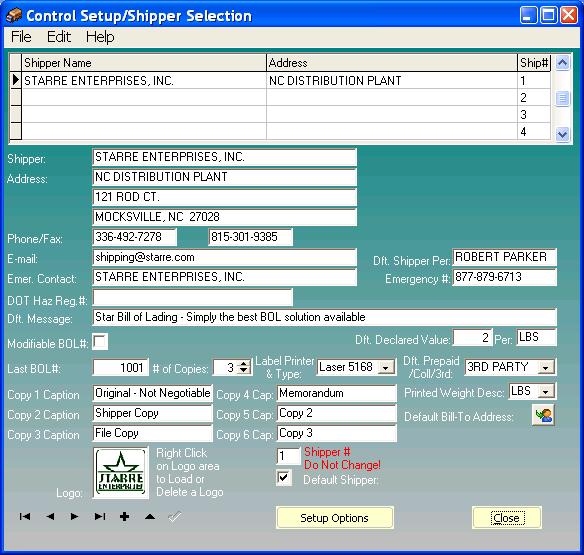Uncheck the Default Shipper checkbox
Viewport: 584px width, 555px height.
[x=284, y=478]
